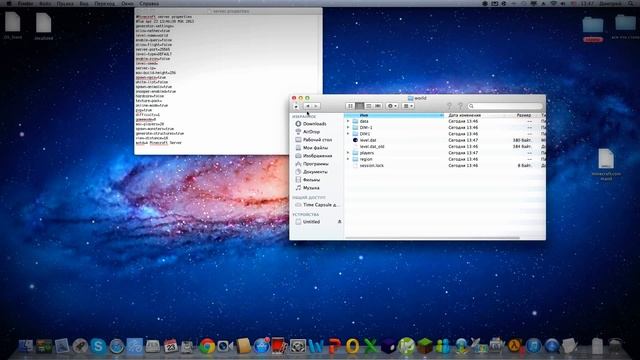Switch Finder window to icon view
The width and height of the screenshot is (640, 360).
(x=350, y=106)
